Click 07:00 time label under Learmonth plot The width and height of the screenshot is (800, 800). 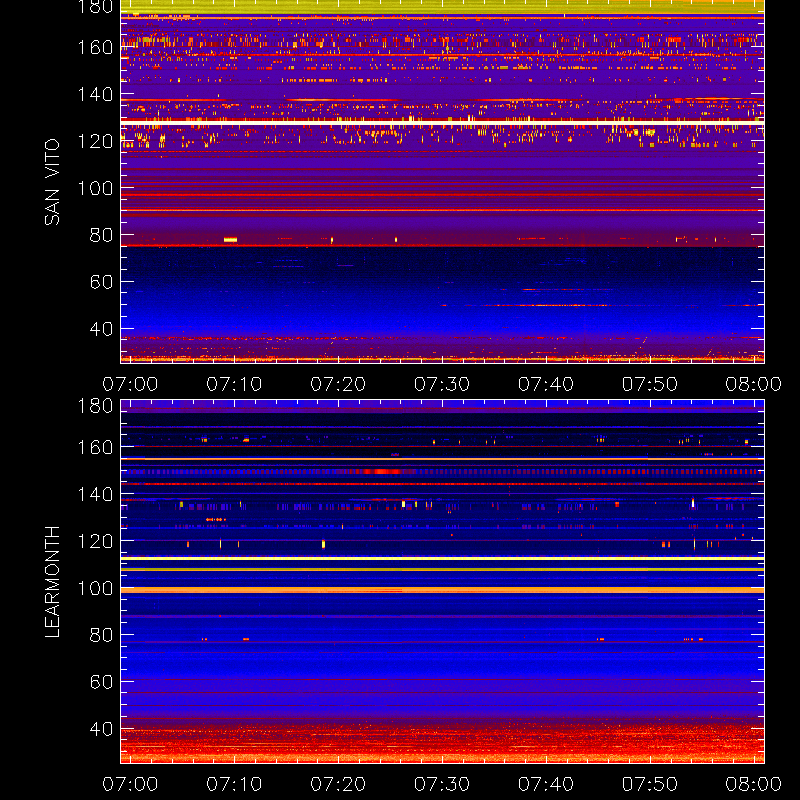130,784
